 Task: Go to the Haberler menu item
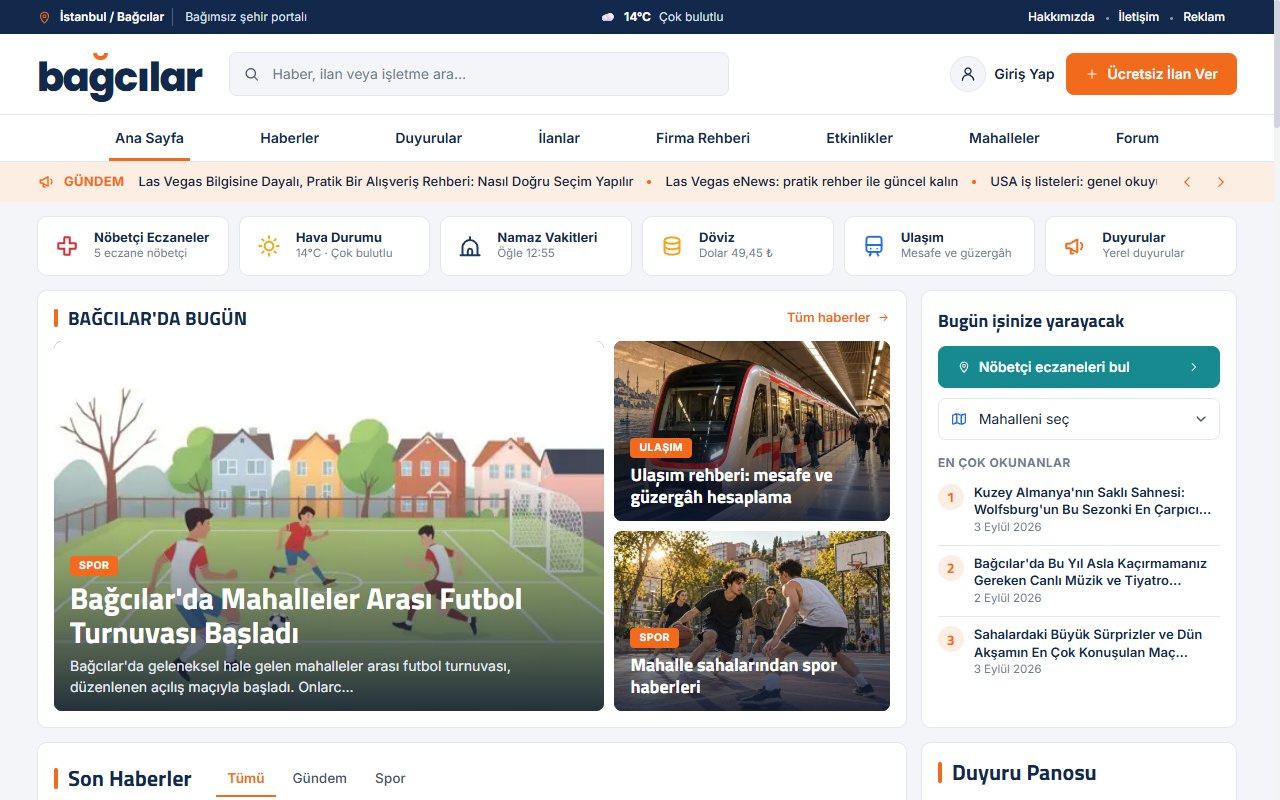[x=290, y=138]
